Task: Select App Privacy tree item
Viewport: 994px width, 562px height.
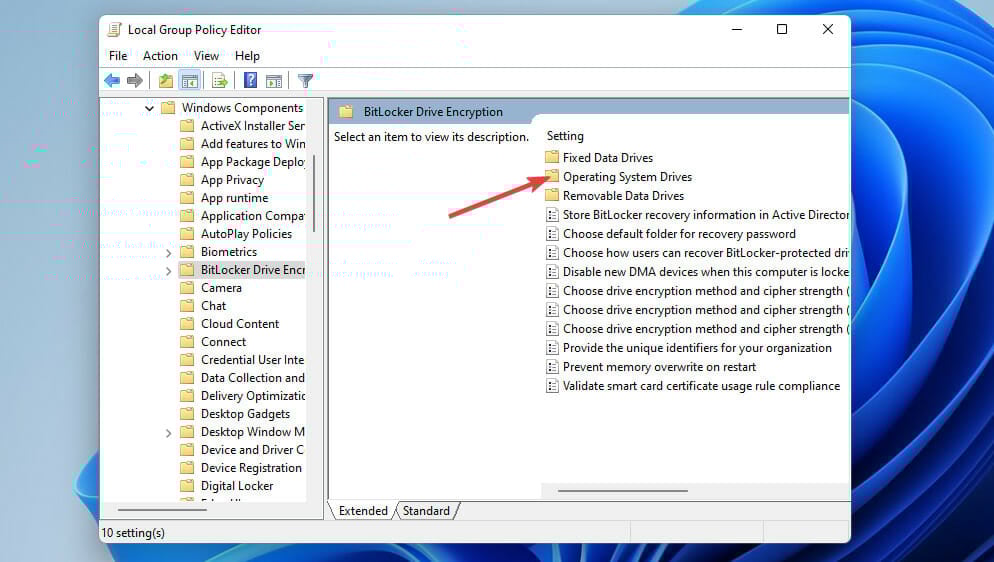Action: 232,180
